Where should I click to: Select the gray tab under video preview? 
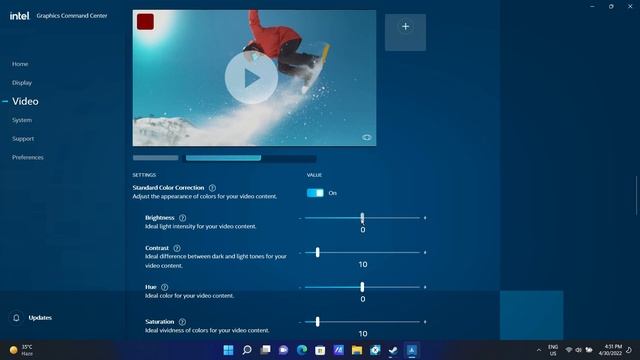pos(156,158)
